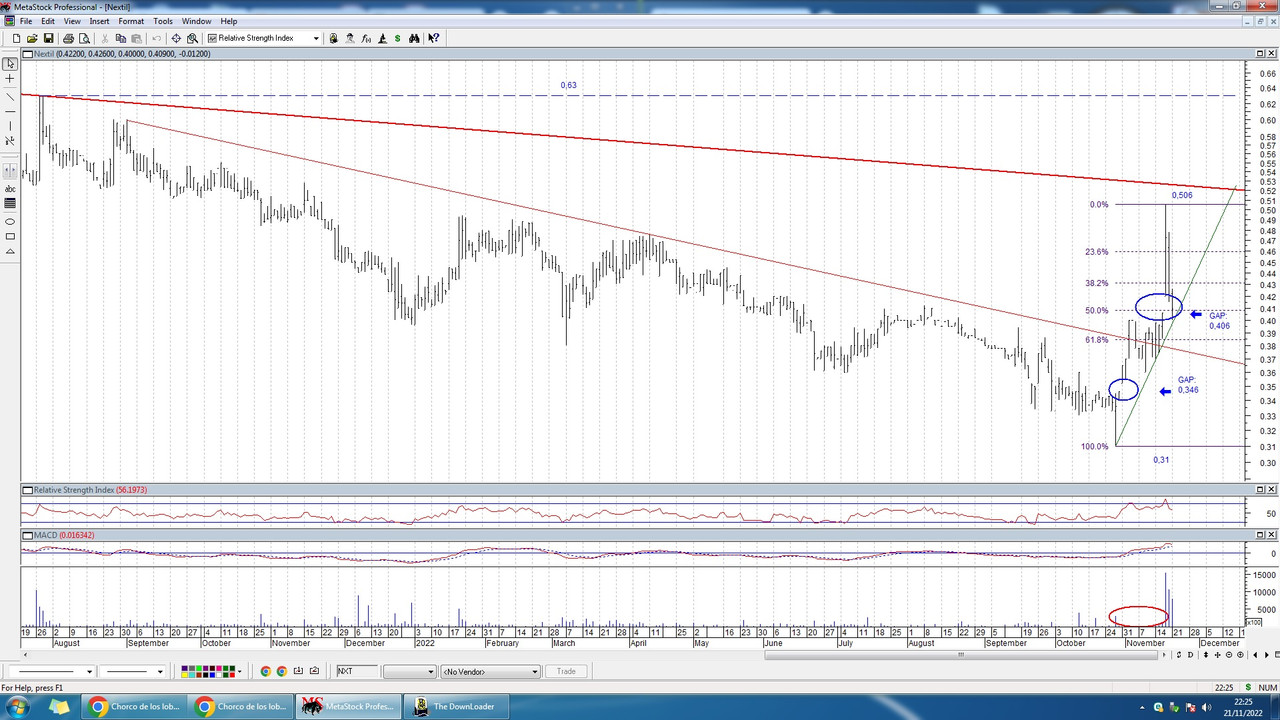Open the File menu
1280x720 pixels.
click(x=26, y=21)
